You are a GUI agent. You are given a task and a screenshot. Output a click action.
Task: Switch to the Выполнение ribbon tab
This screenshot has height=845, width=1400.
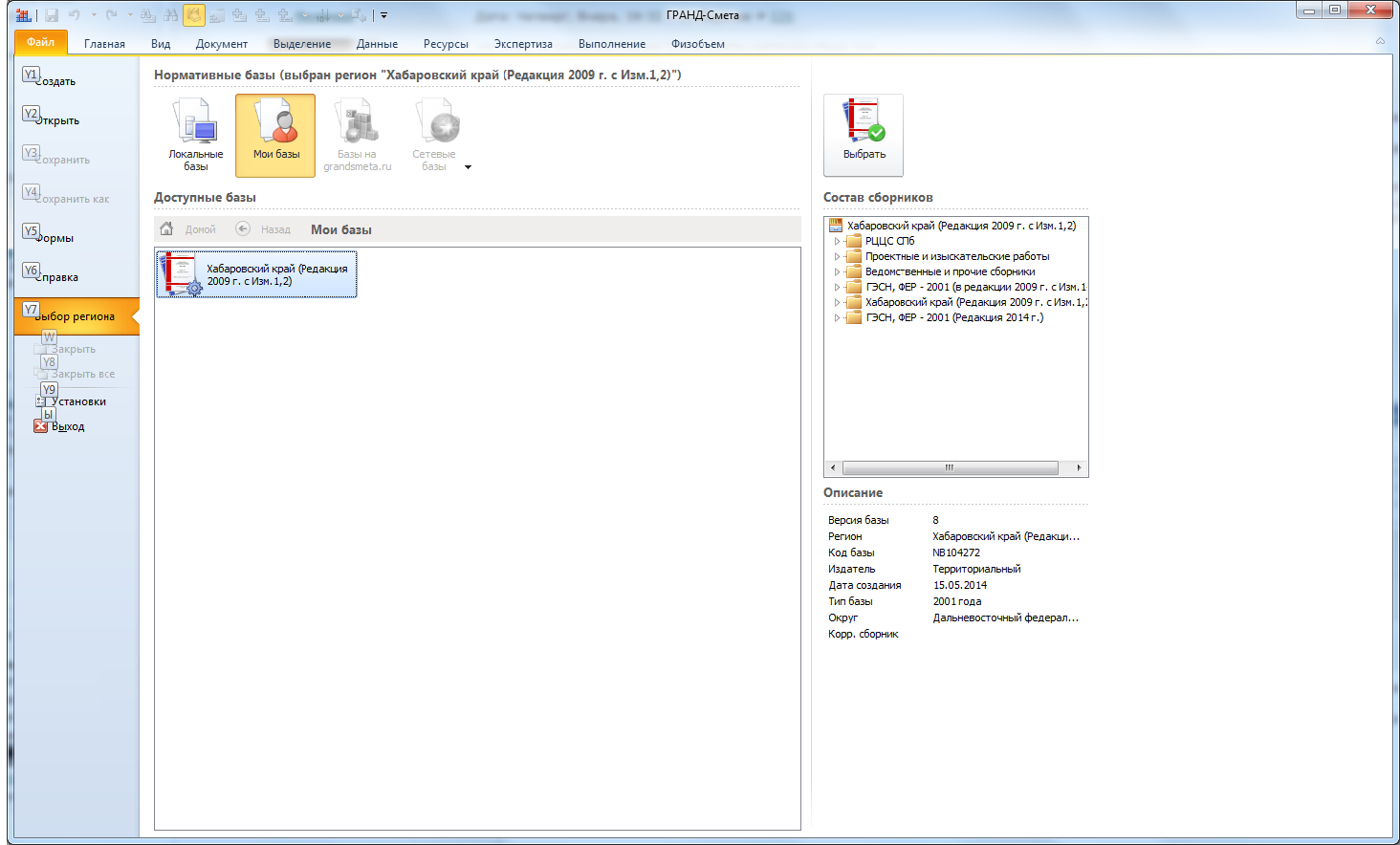pos(612,44)
